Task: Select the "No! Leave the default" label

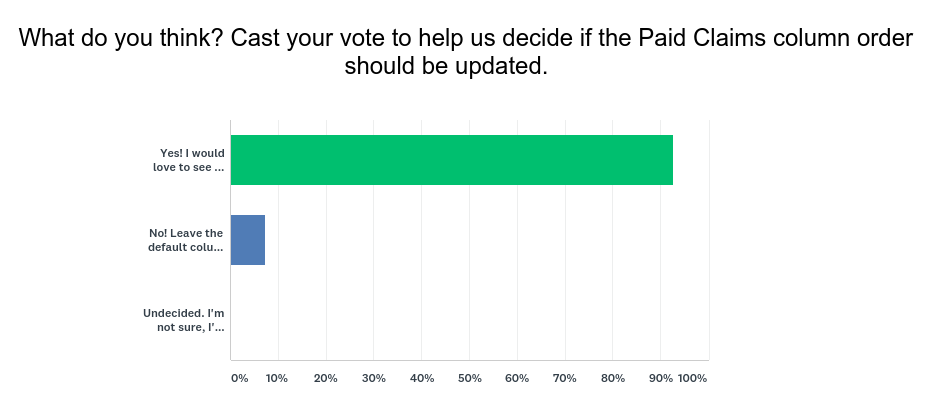Action: click(x=185, y=240)
